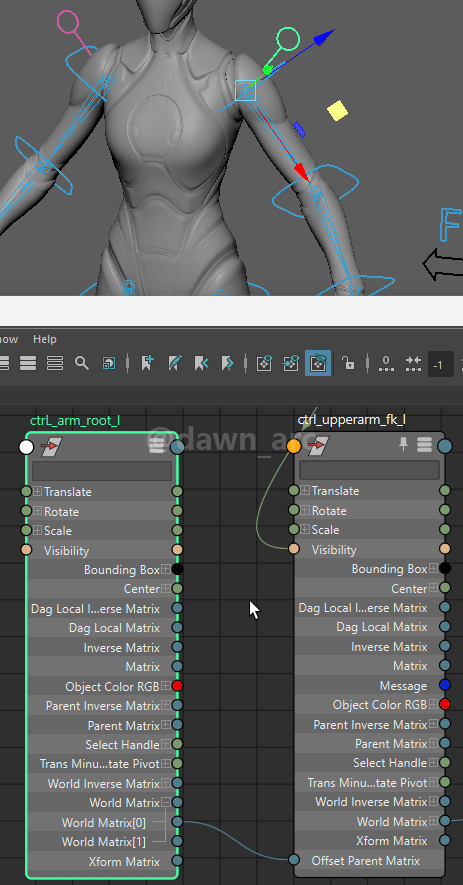Click the Visibility input port on ctrl_upperarm_fk_l
The height and width of the screenshot is (885, 463).
tap(294, 549)
